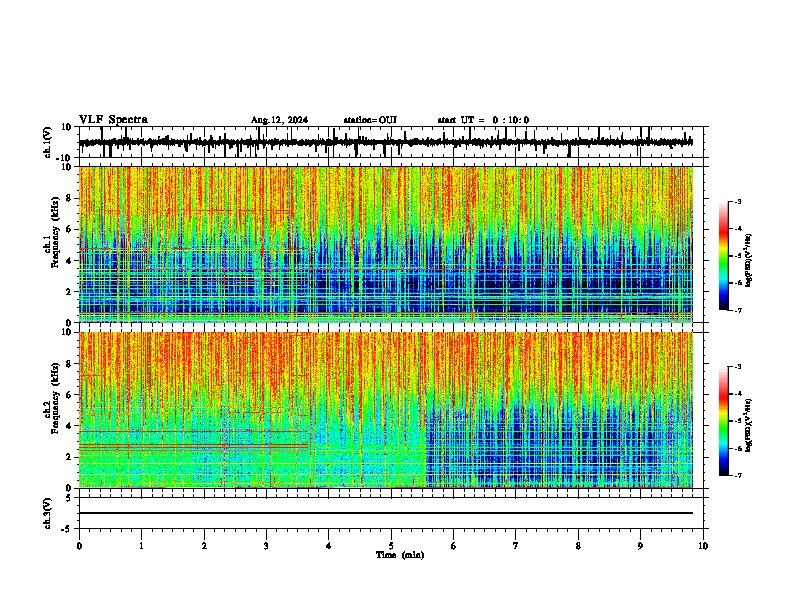
Task: Click time axis tick label "1"
Action: coord(141,546)
